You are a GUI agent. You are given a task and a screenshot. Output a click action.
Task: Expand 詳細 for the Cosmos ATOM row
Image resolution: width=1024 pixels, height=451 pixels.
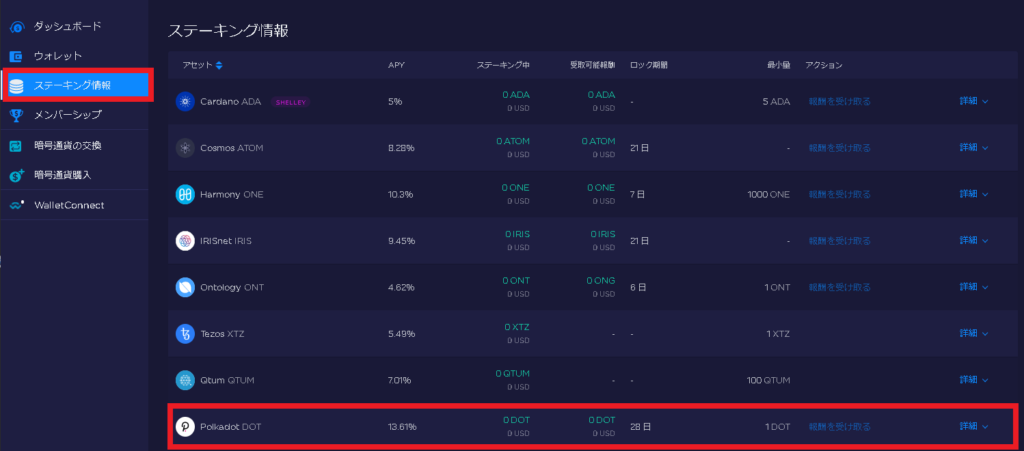pyautogui.click(x=974, y=148)
